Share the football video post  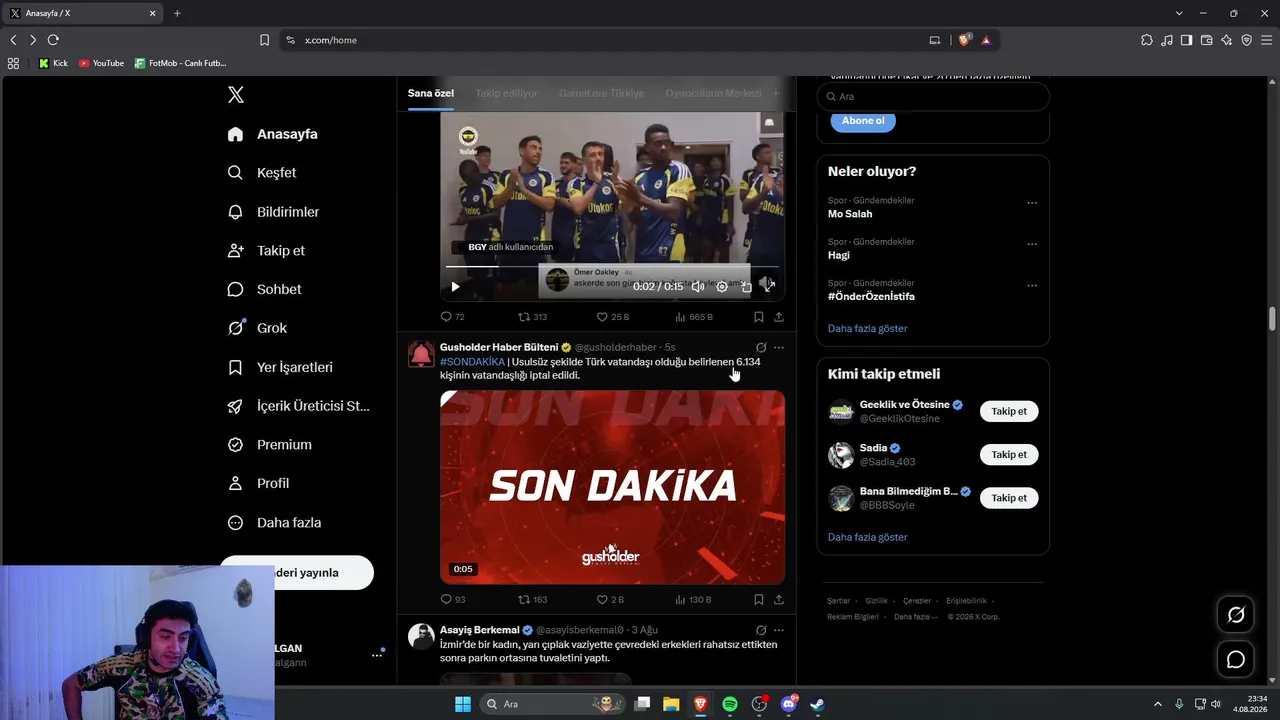779,317
